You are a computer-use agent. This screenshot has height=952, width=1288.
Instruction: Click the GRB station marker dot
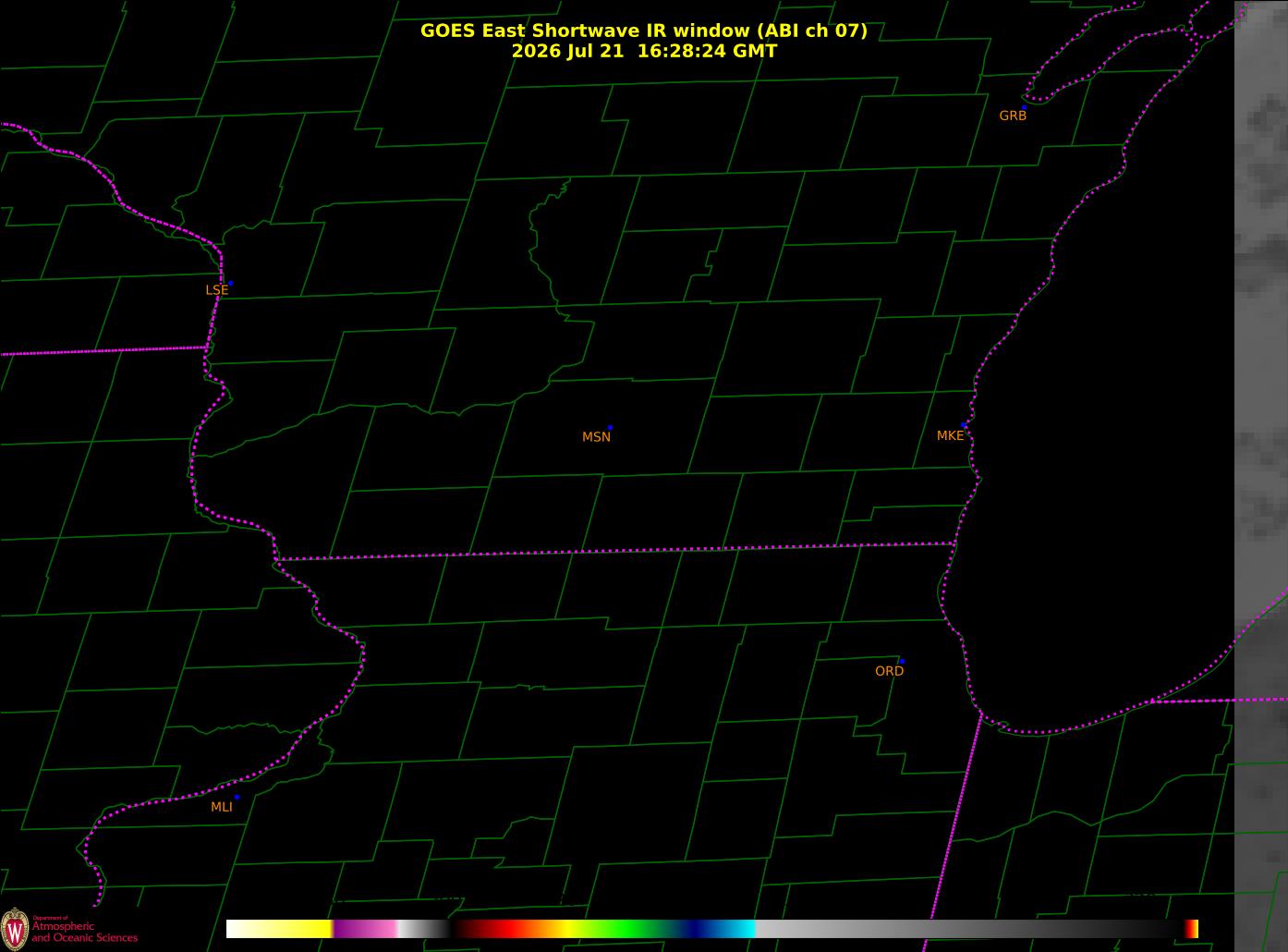point(1024,108)
